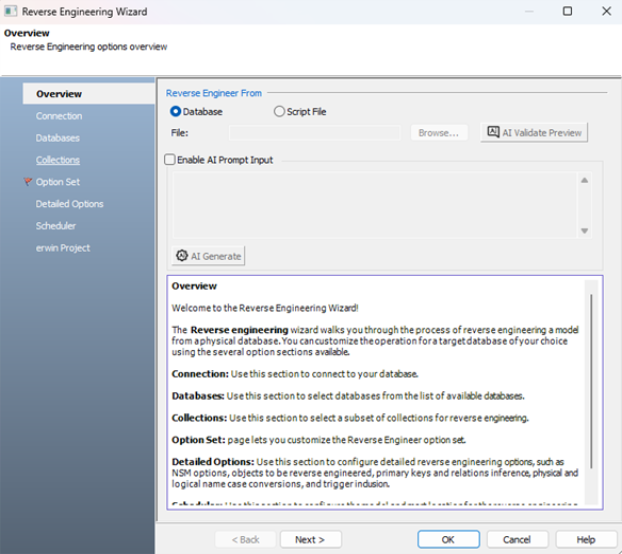Click the AI Generate gear icon
The width and height of the screenshot is (622, 554).
coord(182,256)
